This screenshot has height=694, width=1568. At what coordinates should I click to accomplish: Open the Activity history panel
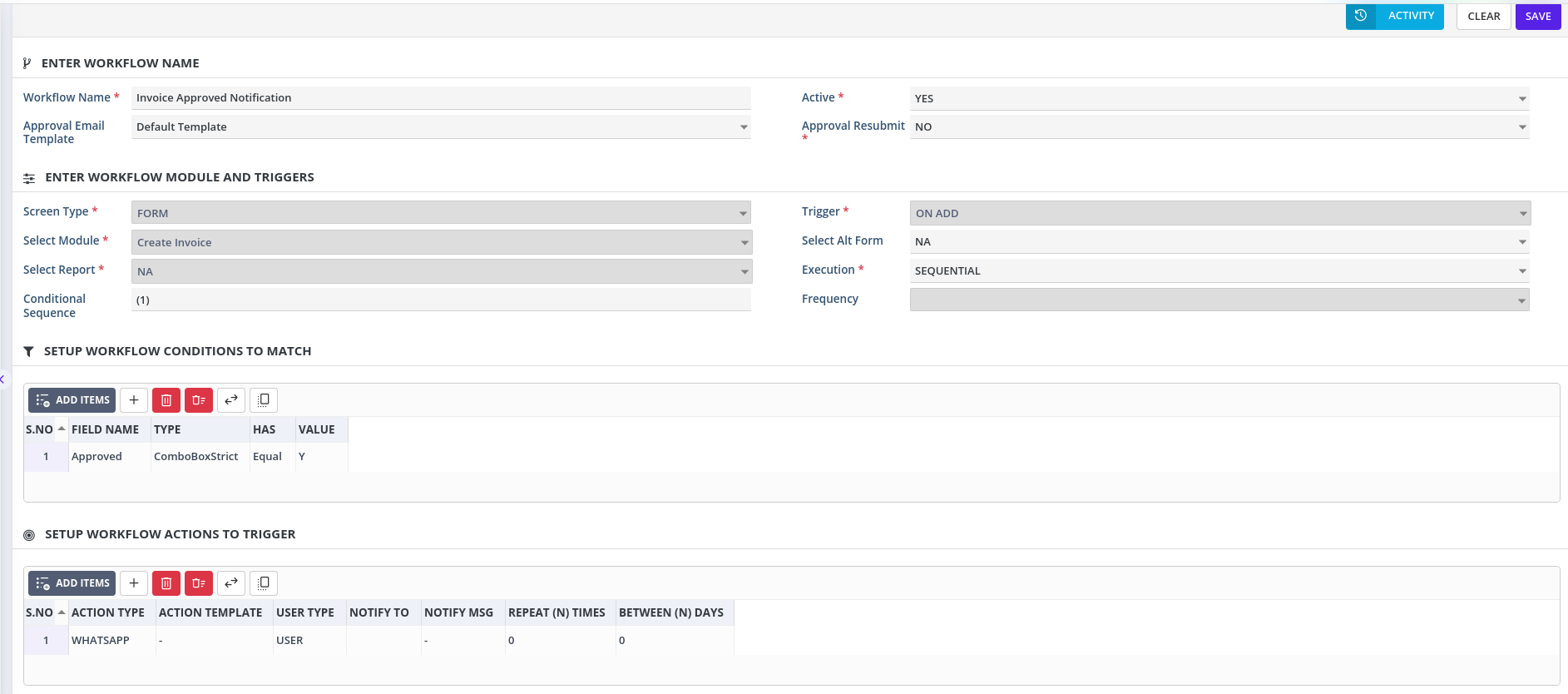[x=1394, y=16]
